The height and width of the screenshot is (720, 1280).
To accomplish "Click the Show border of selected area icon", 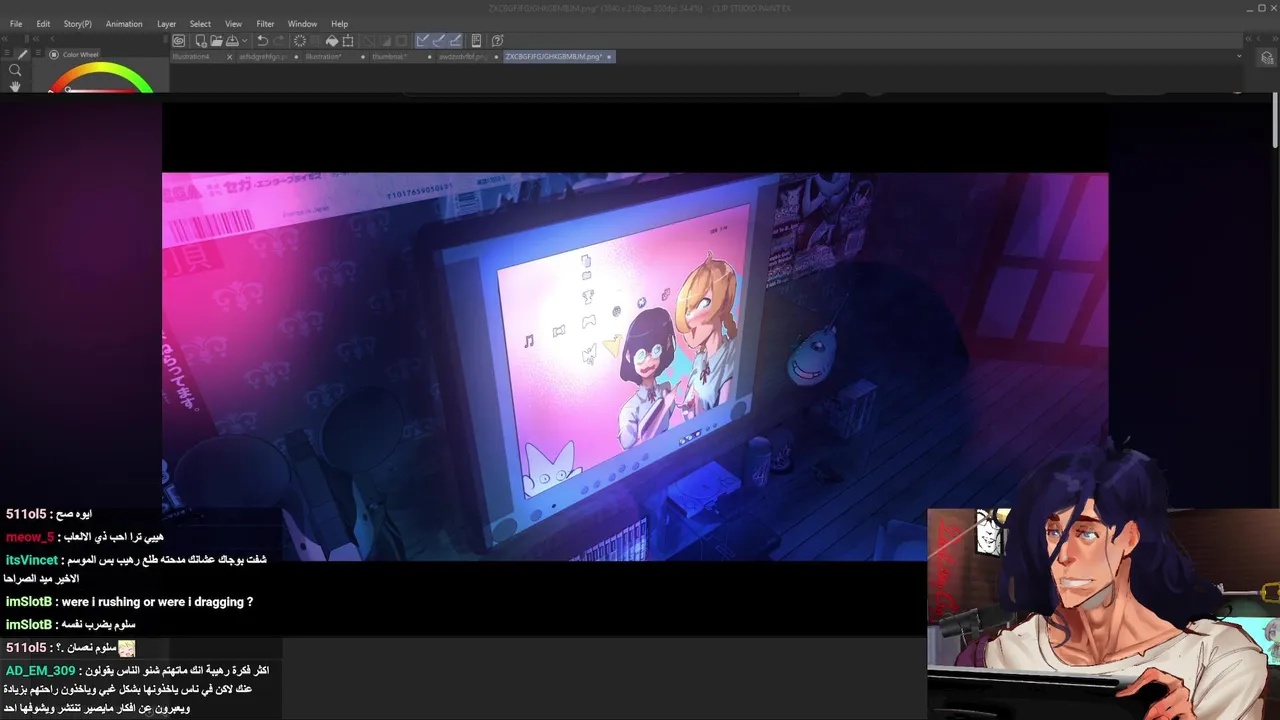I will pyautogui.click(x=401, y=41).
